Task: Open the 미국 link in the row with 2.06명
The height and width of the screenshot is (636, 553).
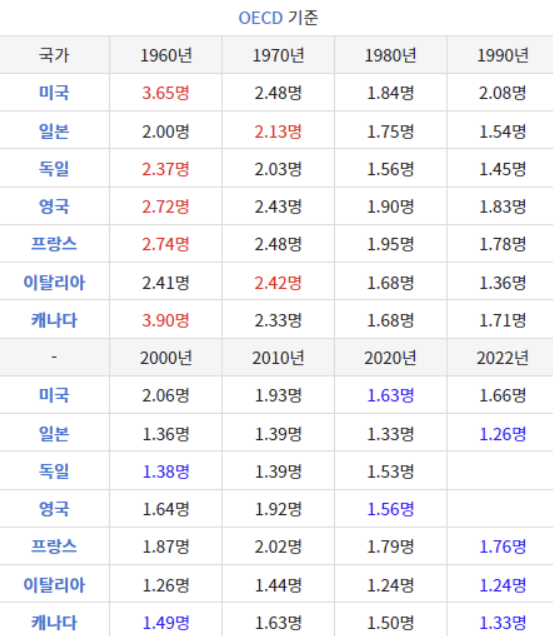Action: pyautogui.click(x=54, y=395)
